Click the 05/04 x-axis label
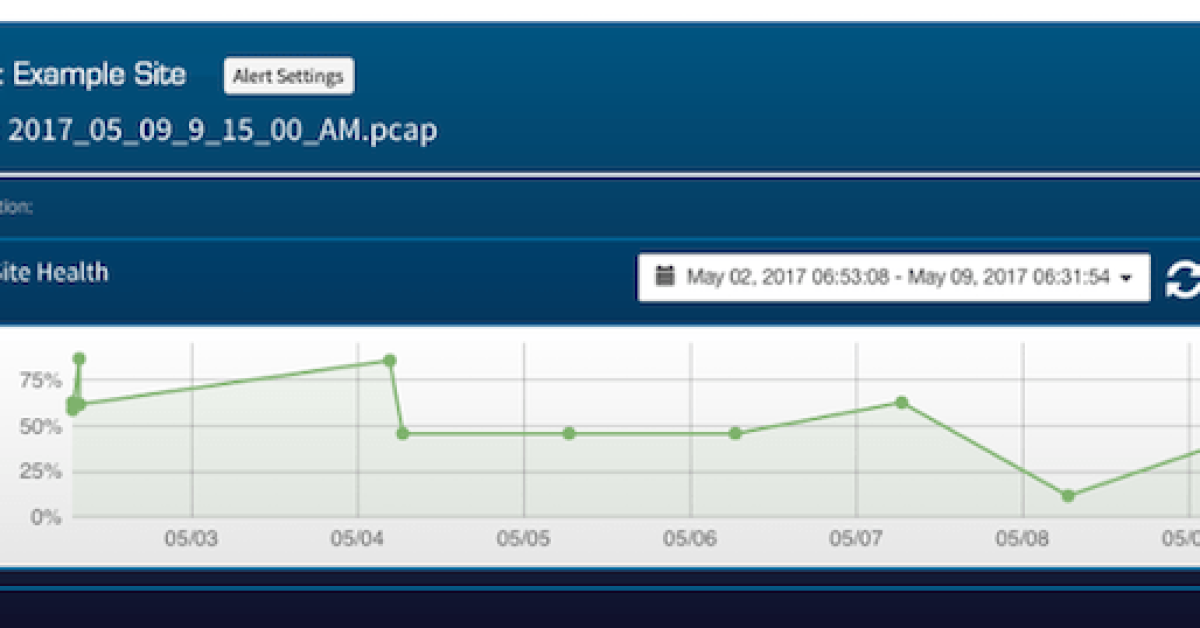 358,539
